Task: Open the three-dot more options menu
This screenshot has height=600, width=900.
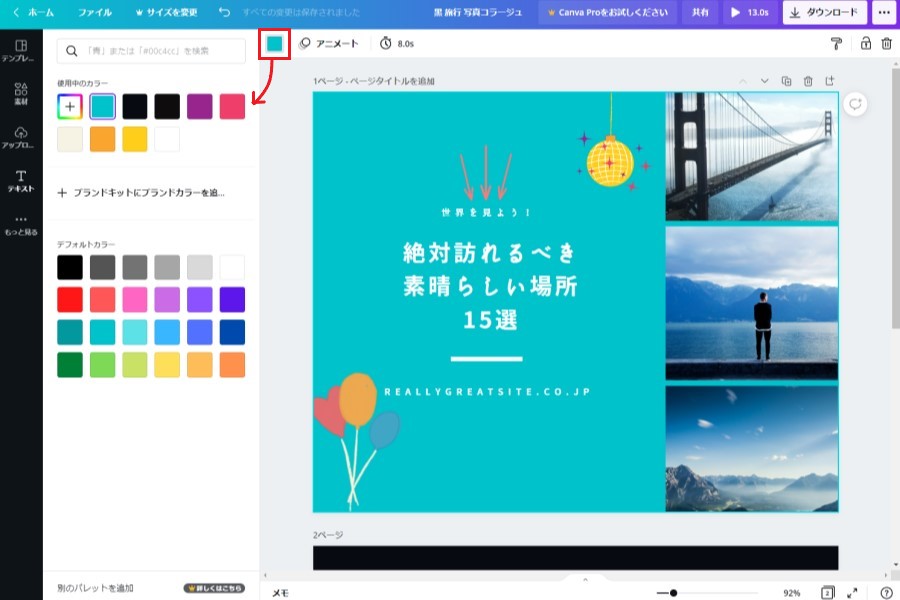Action: (883, 13)
